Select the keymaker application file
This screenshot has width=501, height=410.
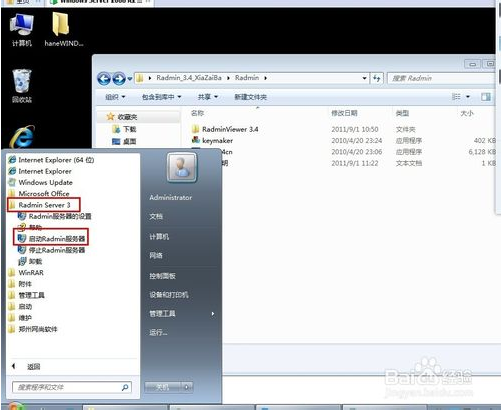[x=213, y=140]
